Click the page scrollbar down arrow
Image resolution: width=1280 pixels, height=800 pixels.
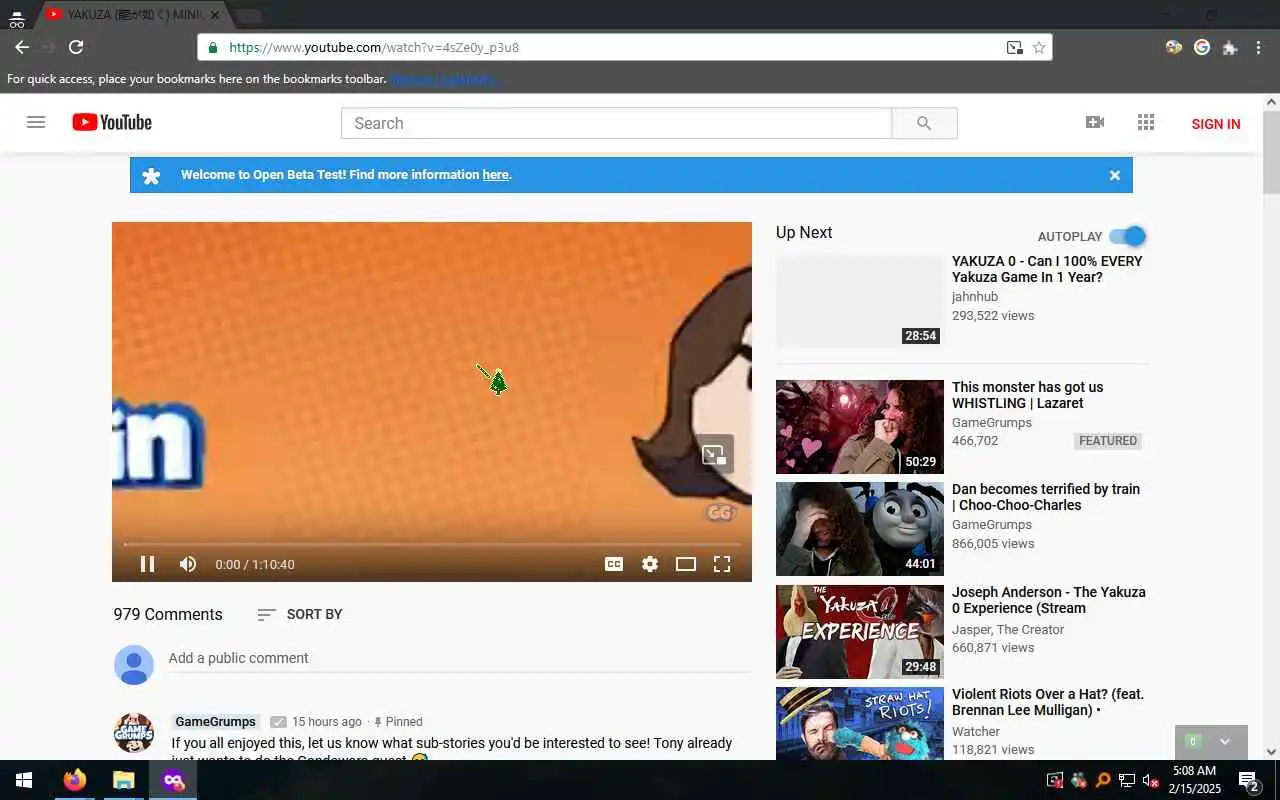pyautogui.click(x=1271, y=751)
